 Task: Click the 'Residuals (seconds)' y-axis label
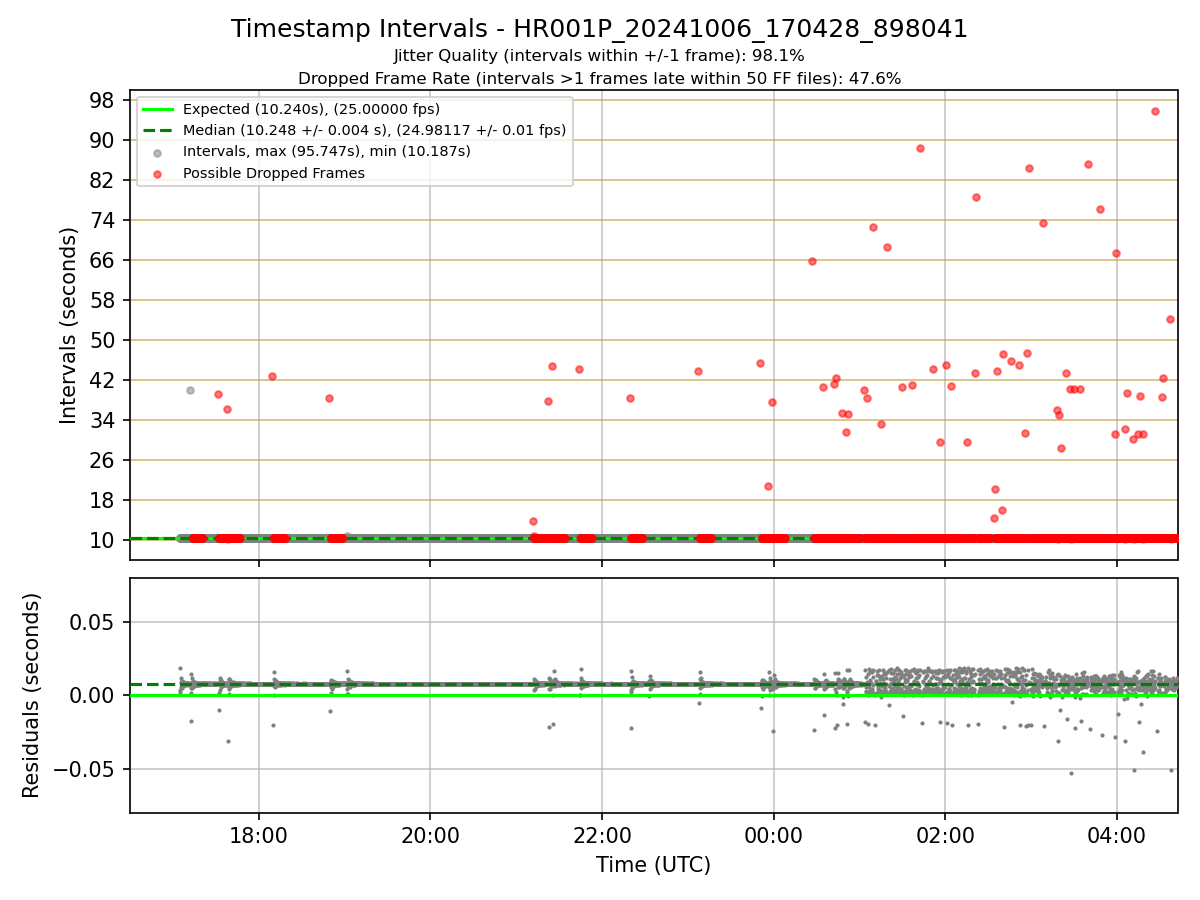(x=32, y=695)
